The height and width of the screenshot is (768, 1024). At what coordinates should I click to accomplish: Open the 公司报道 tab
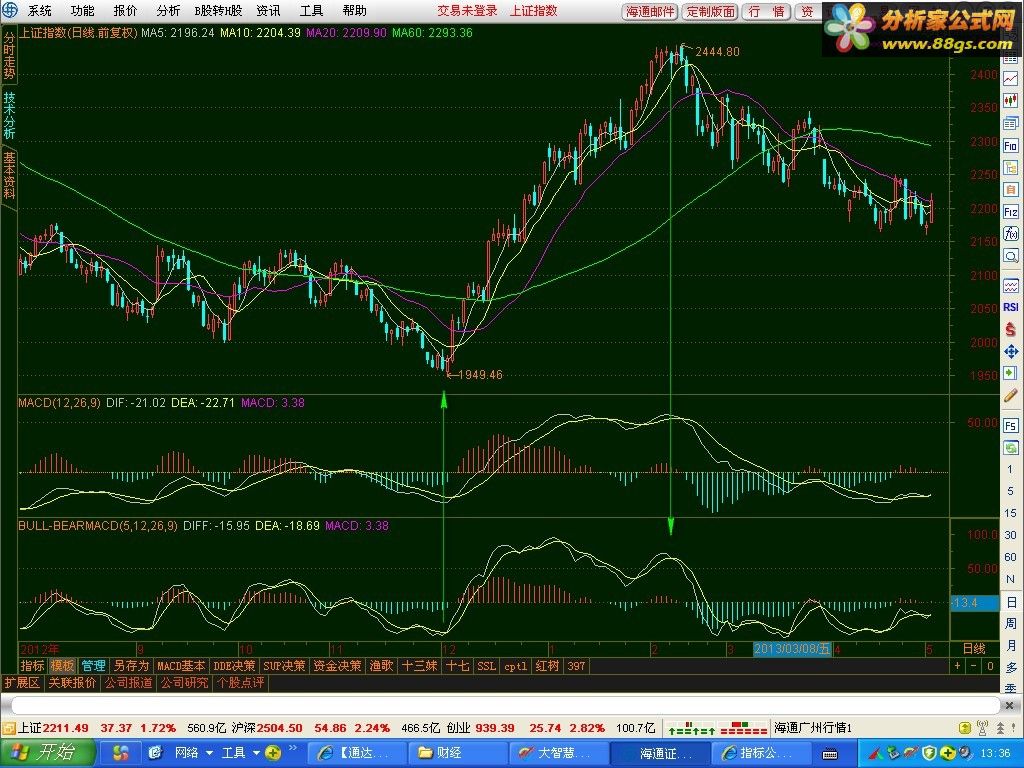click(129, 683)
